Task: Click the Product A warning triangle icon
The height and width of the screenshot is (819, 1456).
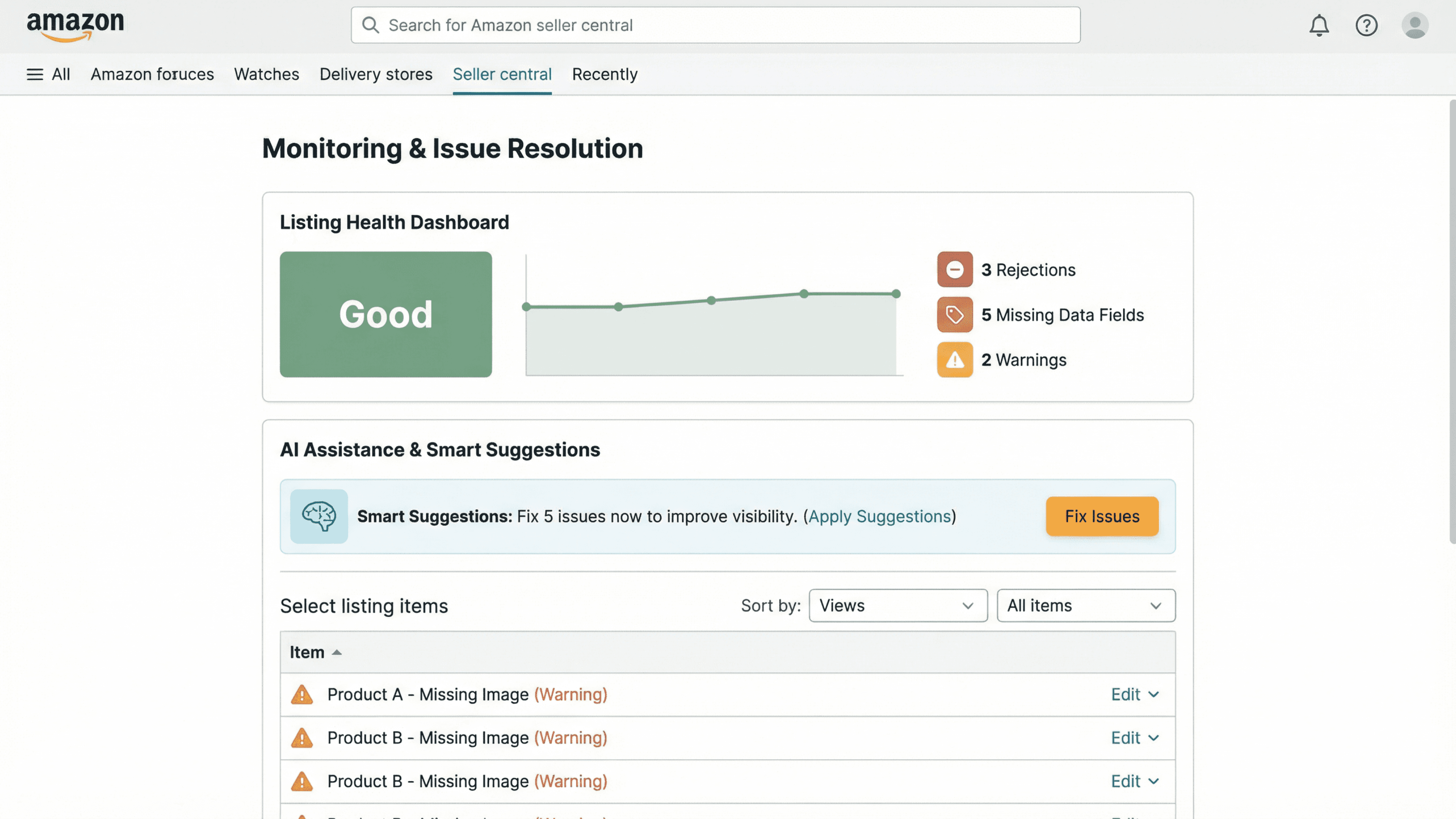Action: pyautogui.click(x=302, y=694)
